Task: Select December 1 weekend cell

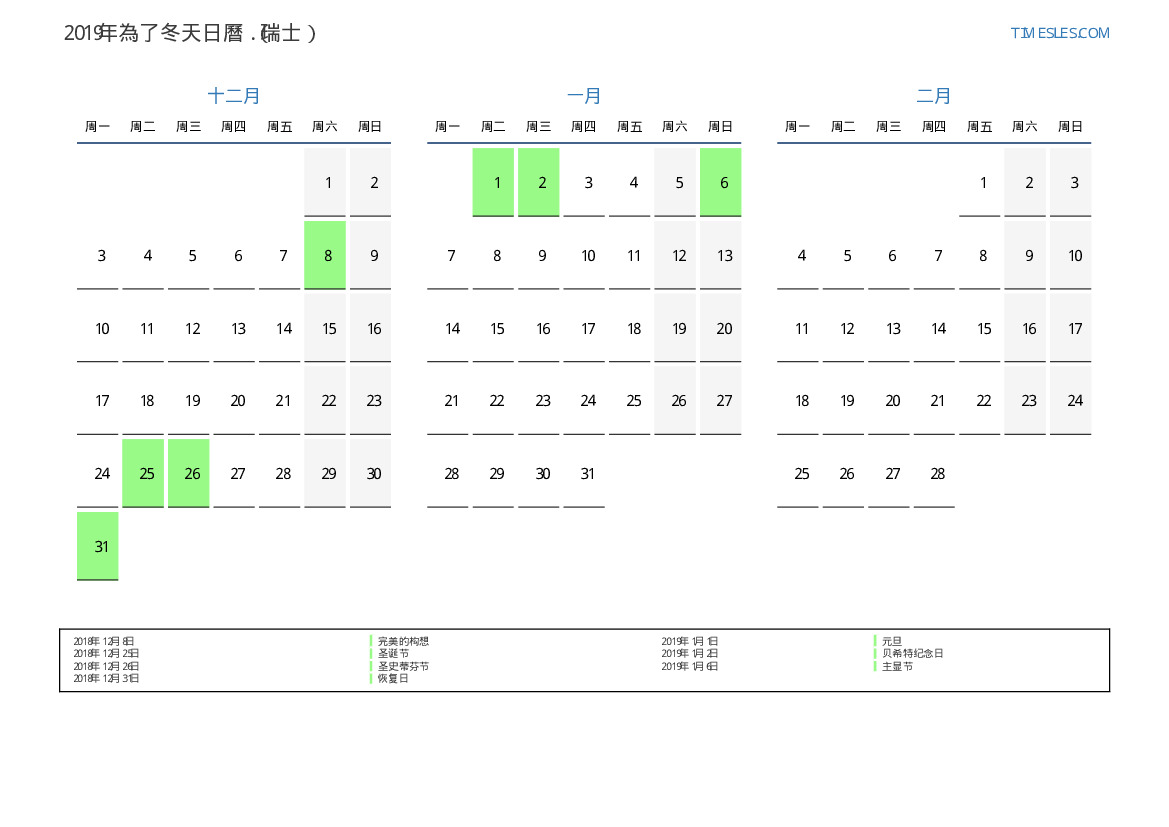Action: click(x=325, y=182)
